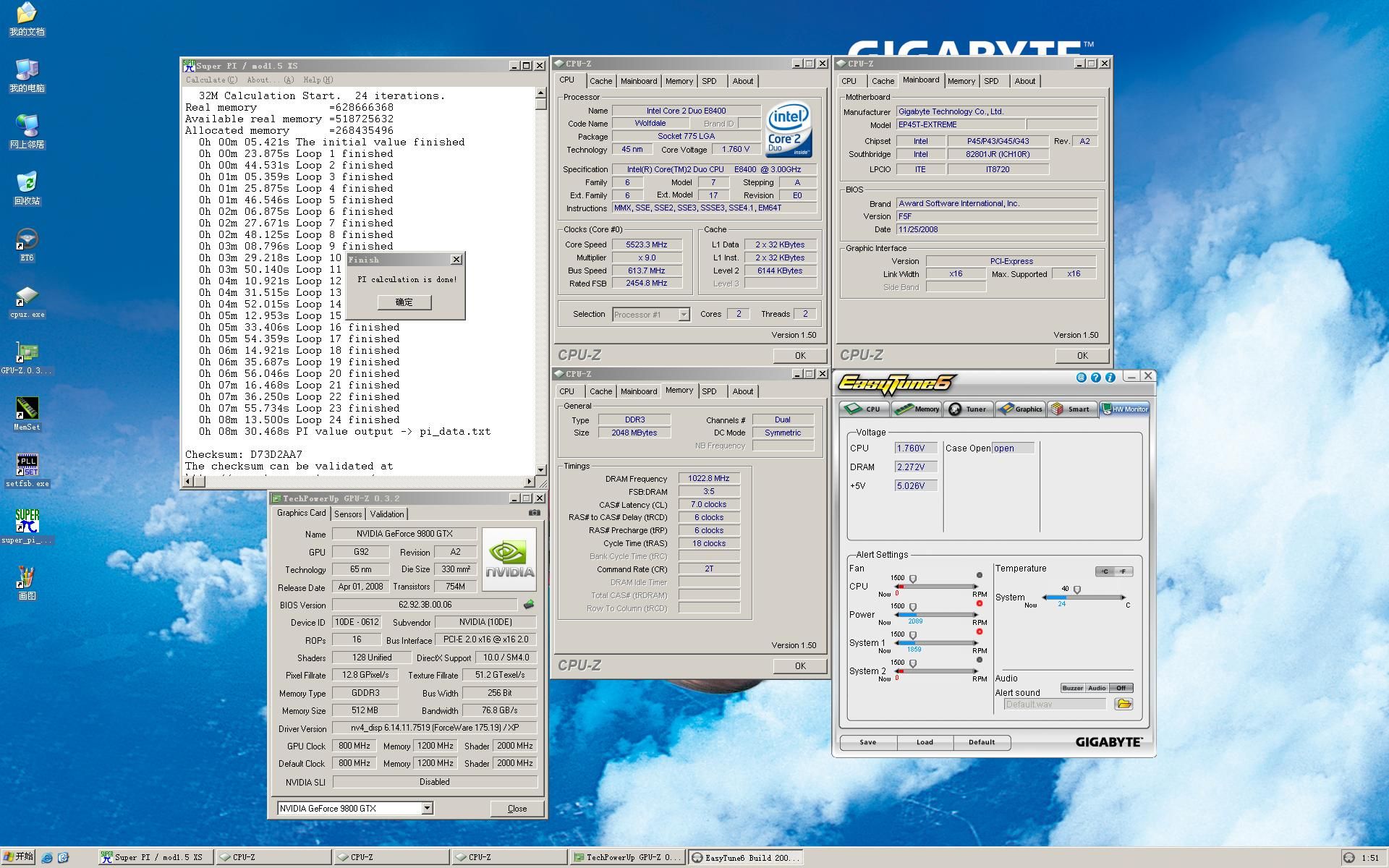Click Super PI vertical scrollbar down arrow
The height and width of the screenshot is (868, 1389).
(540, 470)
